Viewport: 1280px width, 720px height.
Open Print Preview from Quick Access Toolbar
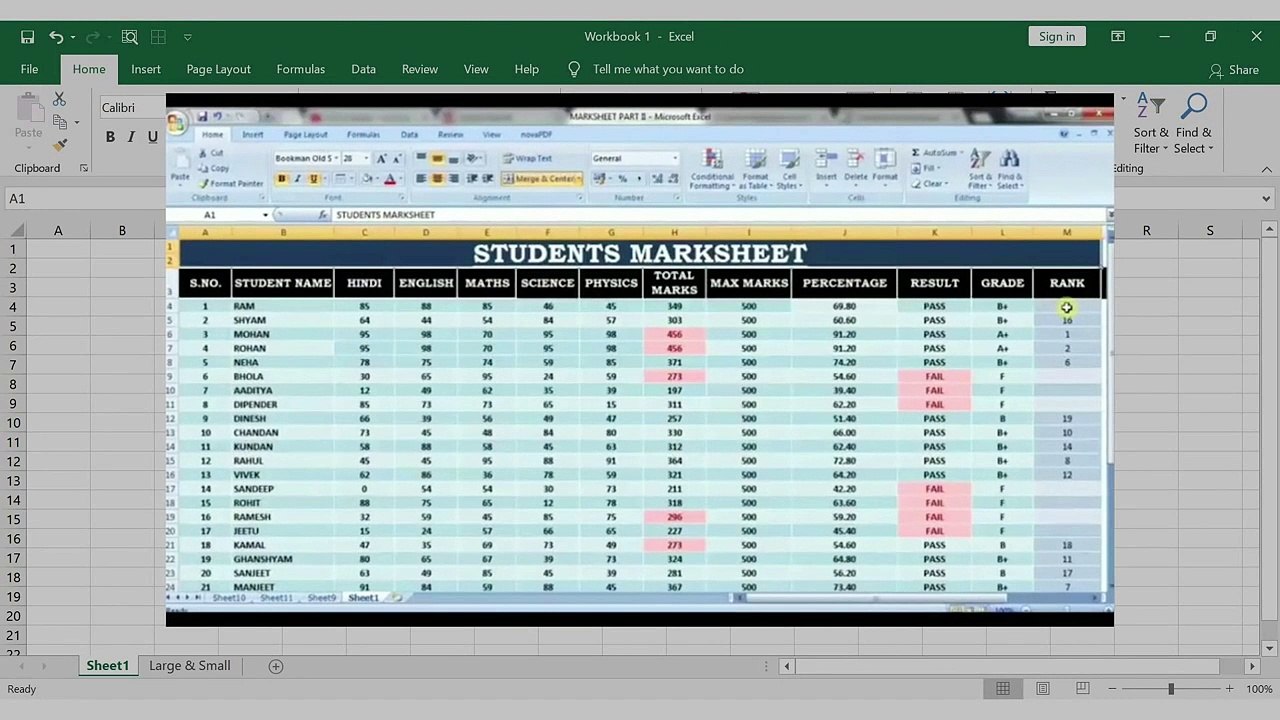coord(129,37)
